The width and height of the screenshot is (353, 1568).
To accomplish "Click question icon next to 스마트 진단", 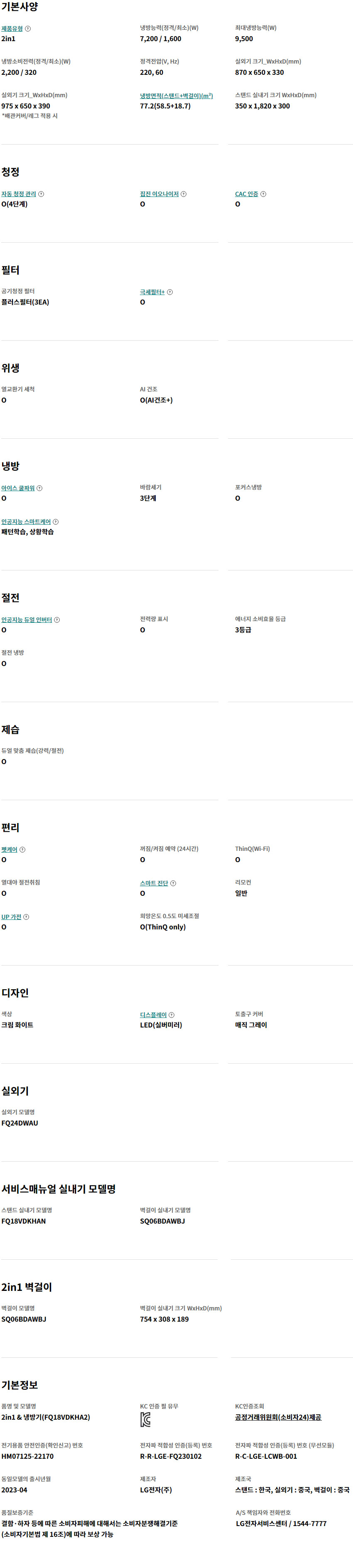I will point(174,883).
